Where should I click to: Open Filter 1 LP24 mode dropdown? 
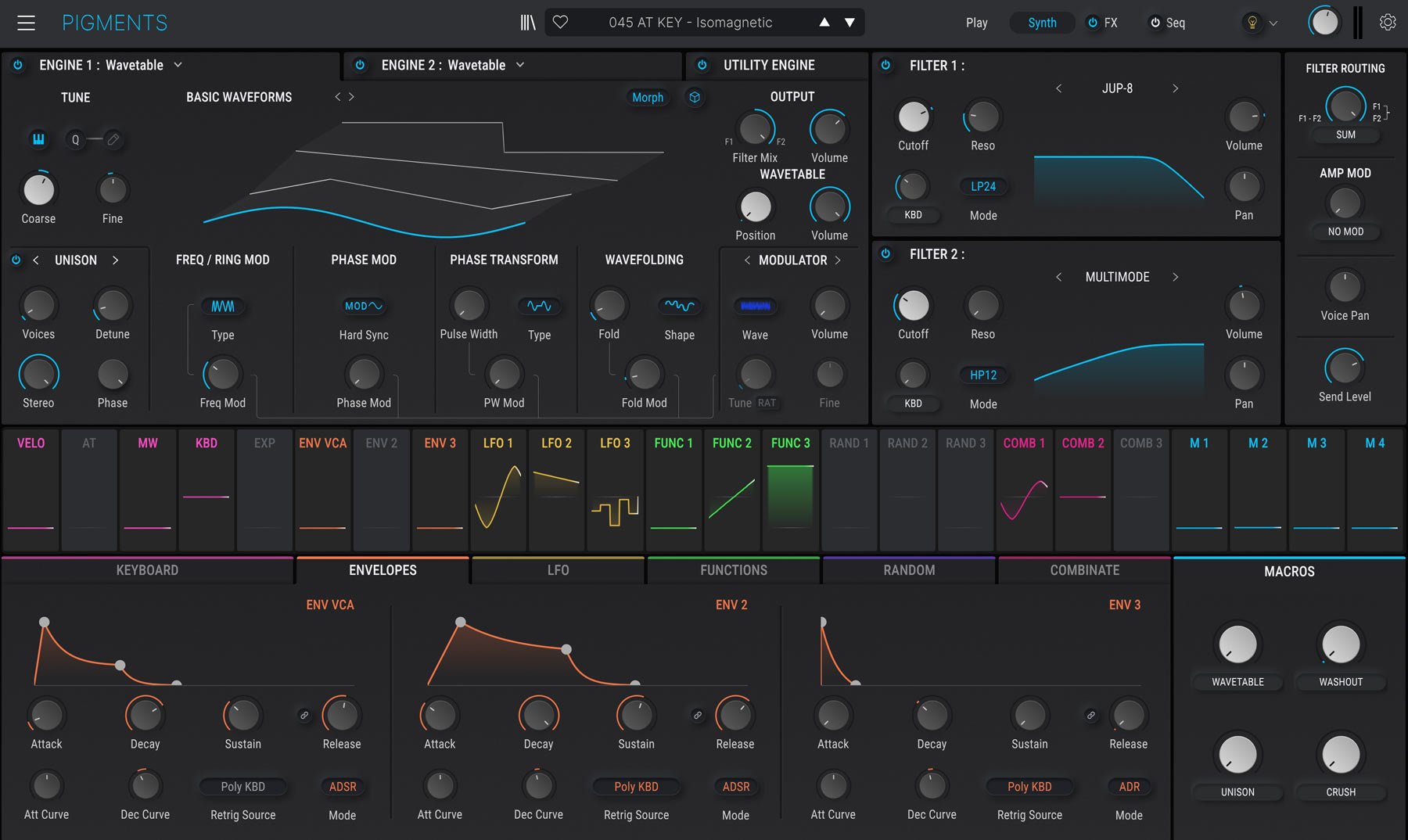click(983, 186)
